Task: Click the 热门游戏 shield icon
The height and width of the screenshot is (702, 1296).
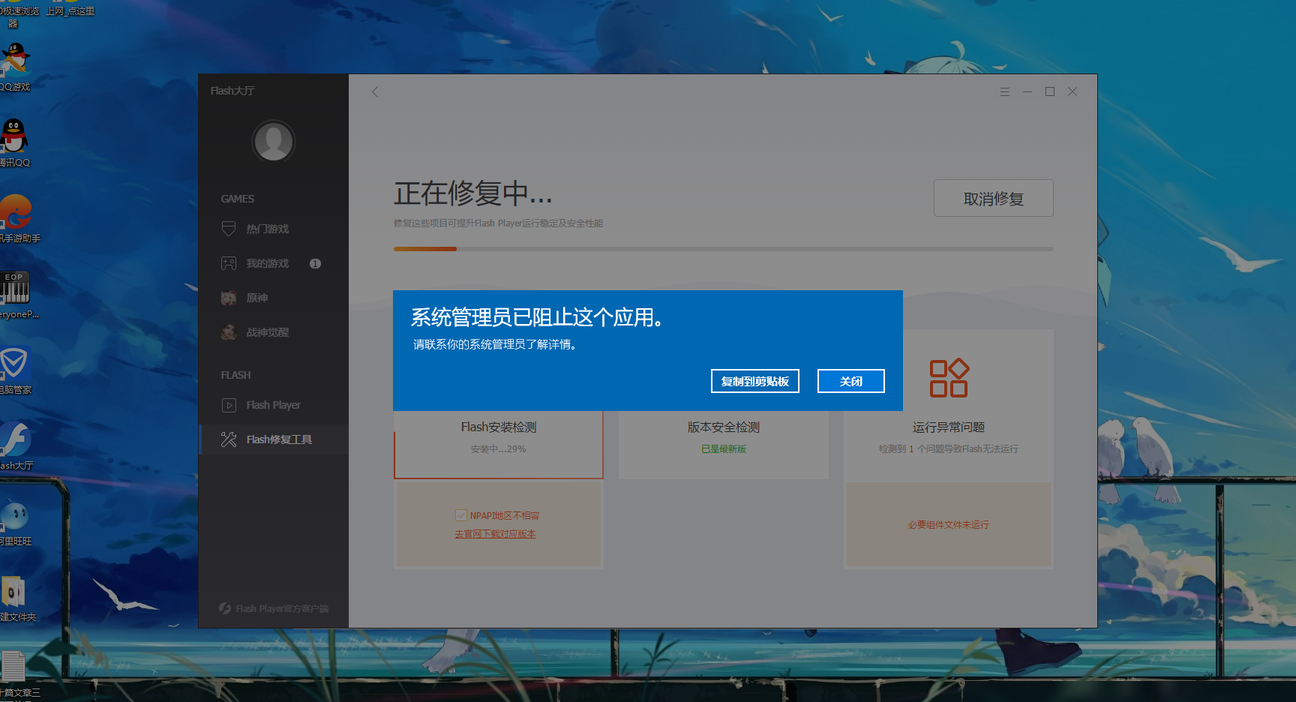Action: click(x=228, y=229)
